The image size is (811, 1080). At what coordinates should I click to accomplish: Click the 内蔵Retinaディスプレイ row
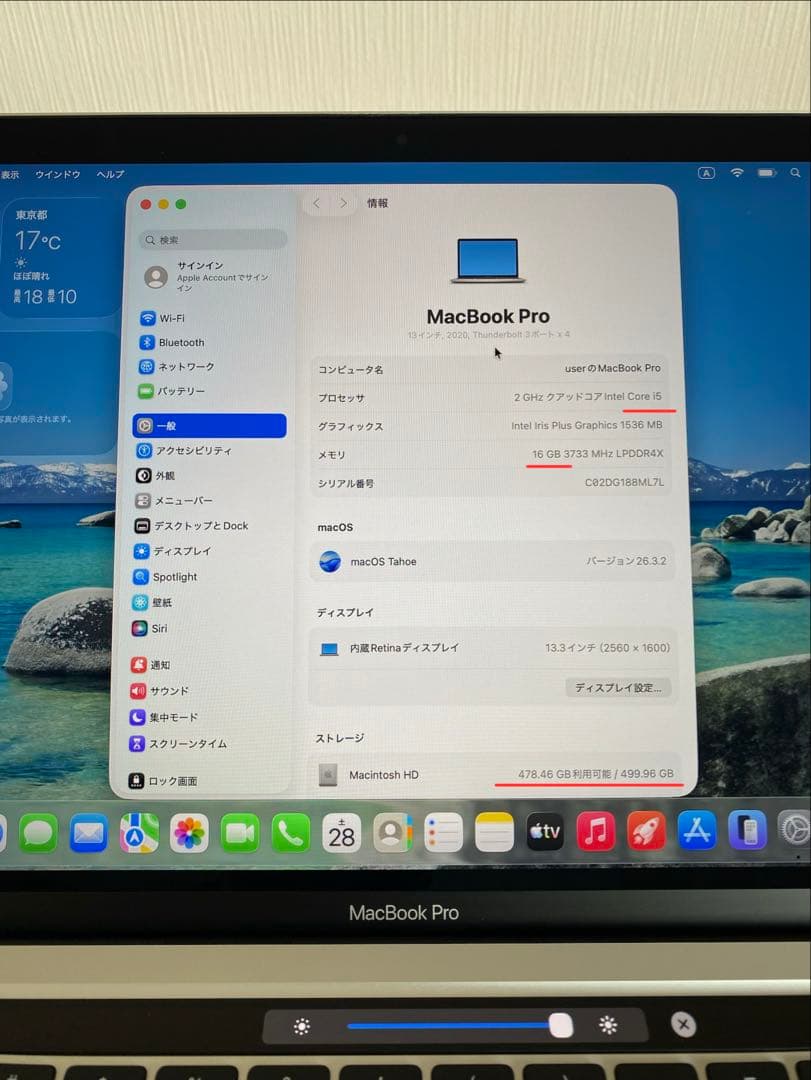tap(493, 648)
